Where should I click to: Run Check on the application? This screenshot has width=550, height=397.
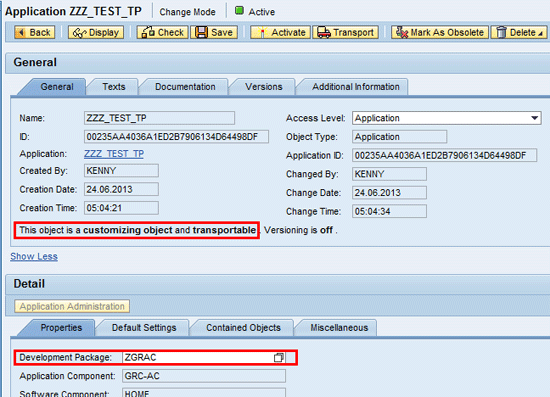point(162,32)
